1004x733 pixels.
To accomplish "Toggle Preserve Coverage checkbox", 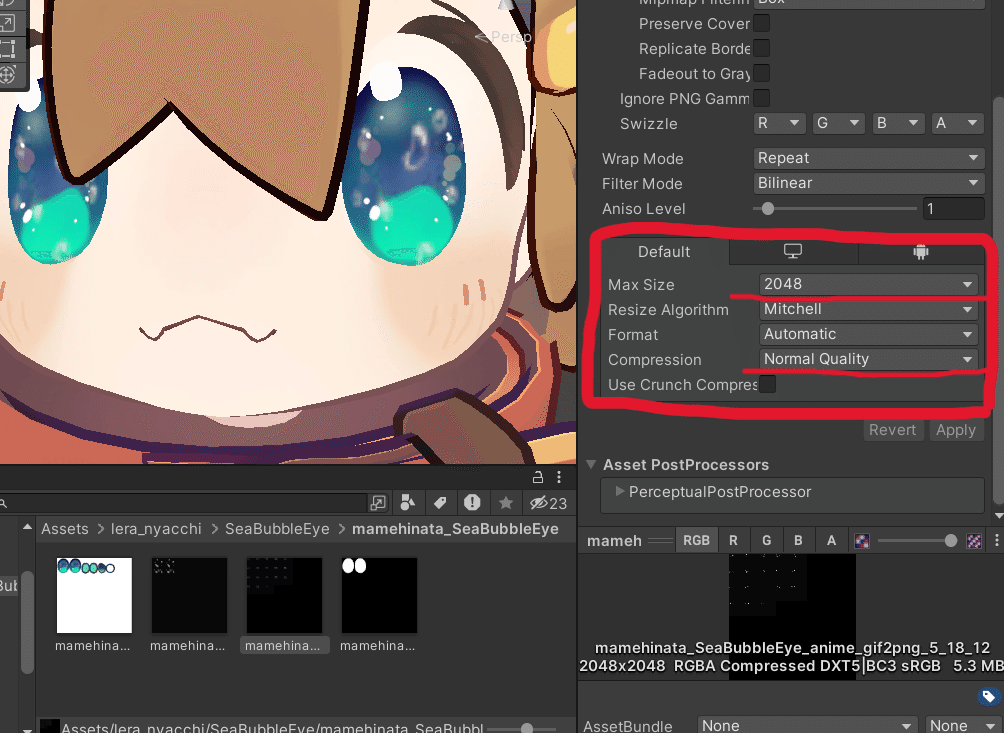I will point(762,24).
